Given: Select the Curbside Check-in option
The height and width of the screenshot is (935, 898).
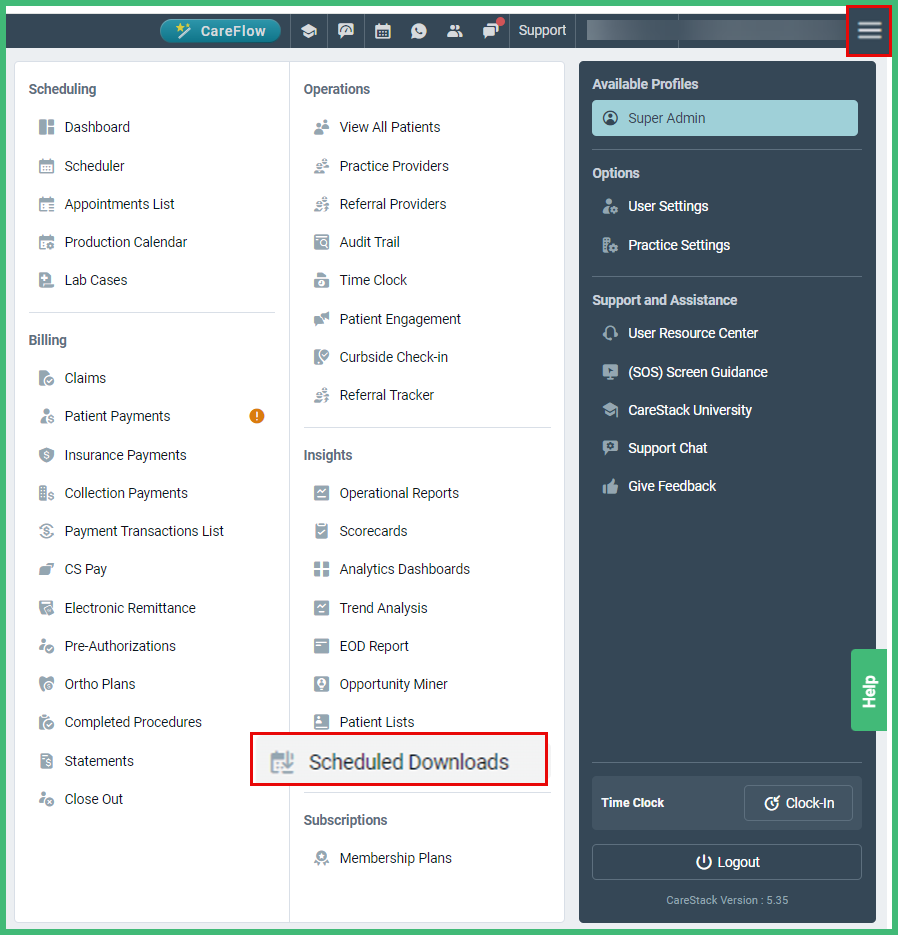Looking at the screenshot, I should [392, 357].
